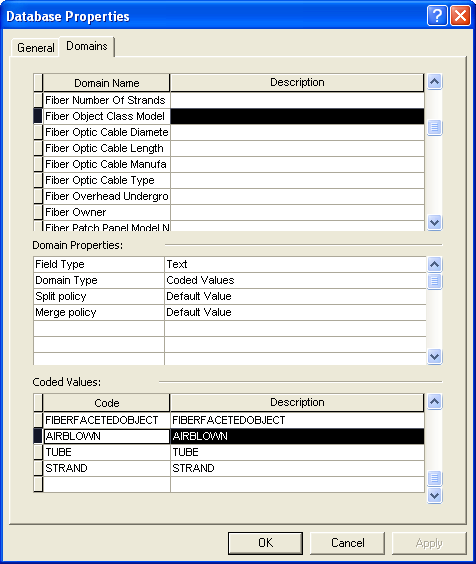The height and width of the screenshot is (564, 476).
Task: Click row selector for STRAND code
Action: tap(38, 468)
